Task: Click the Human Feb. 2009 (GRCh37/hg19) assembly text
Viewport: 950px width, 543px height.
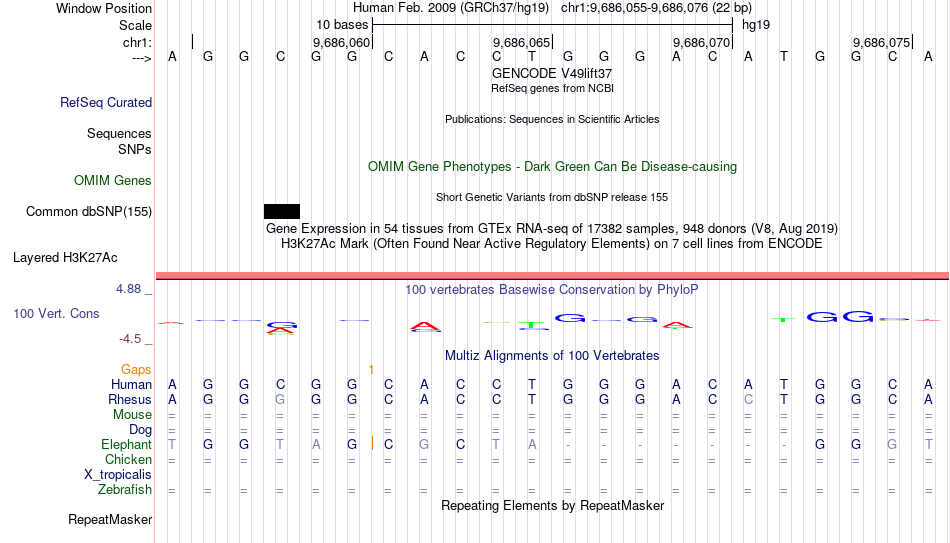Action: point(451,8)
